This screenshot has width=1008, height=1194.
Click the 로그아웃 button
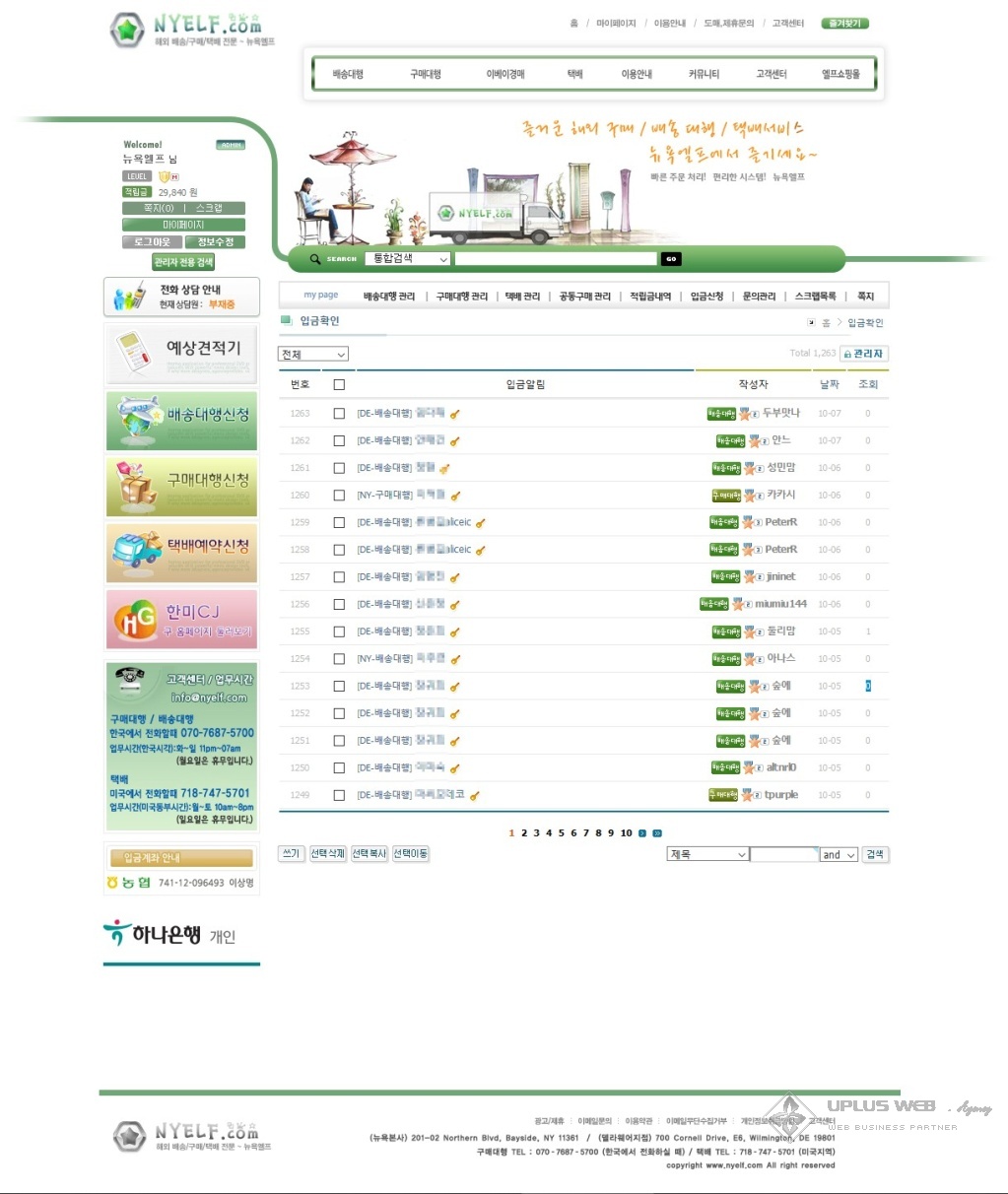click(153, 242)
